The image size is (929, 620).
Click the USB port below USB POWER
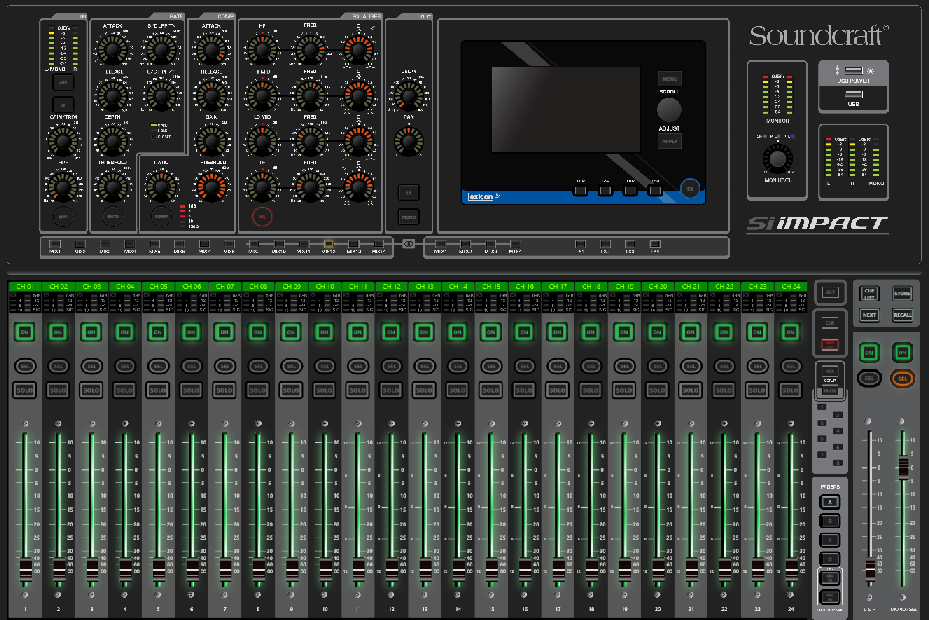point(853,95)
